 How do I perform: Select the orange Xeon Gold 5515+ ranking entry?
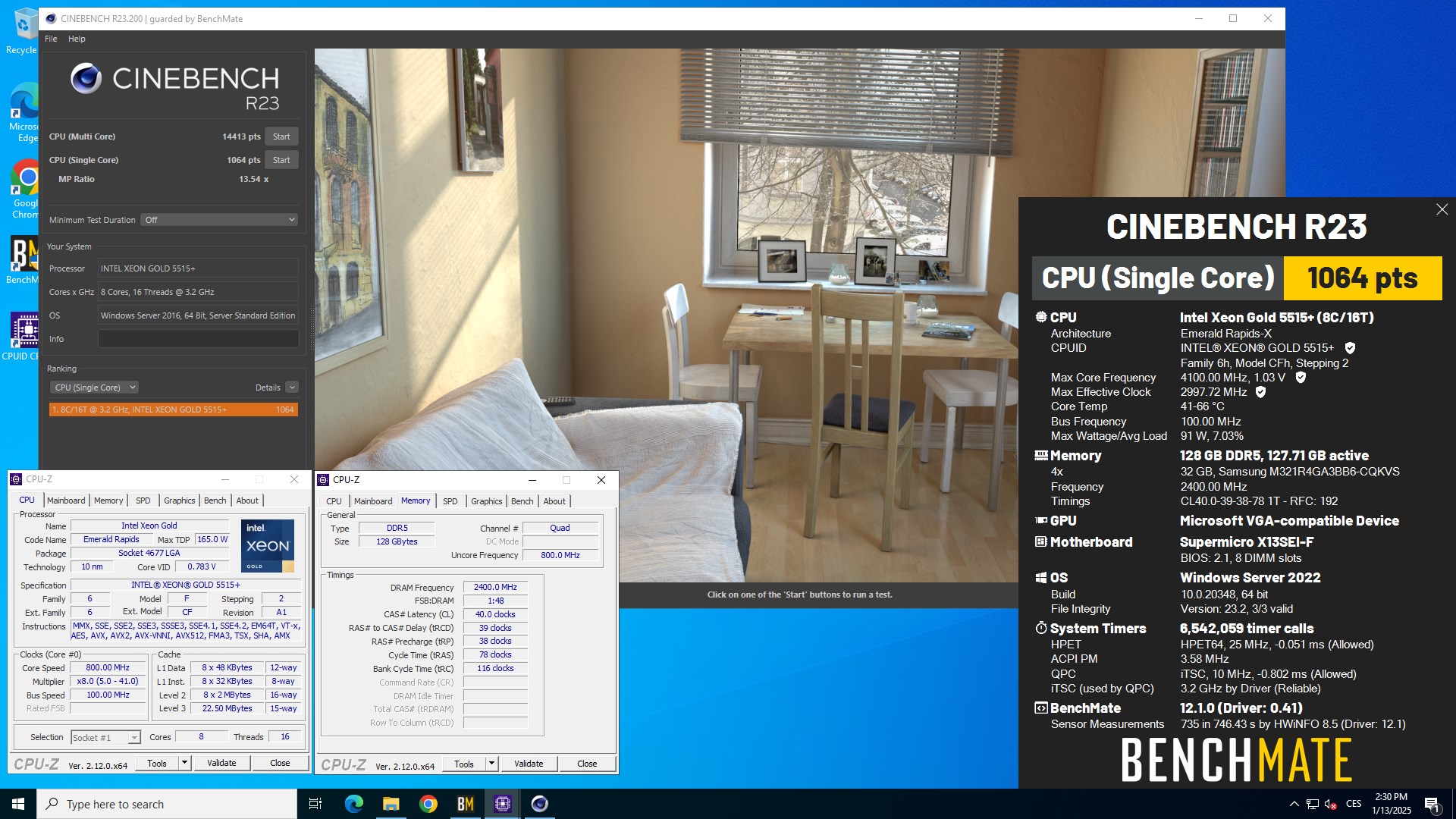pos(174,409)
